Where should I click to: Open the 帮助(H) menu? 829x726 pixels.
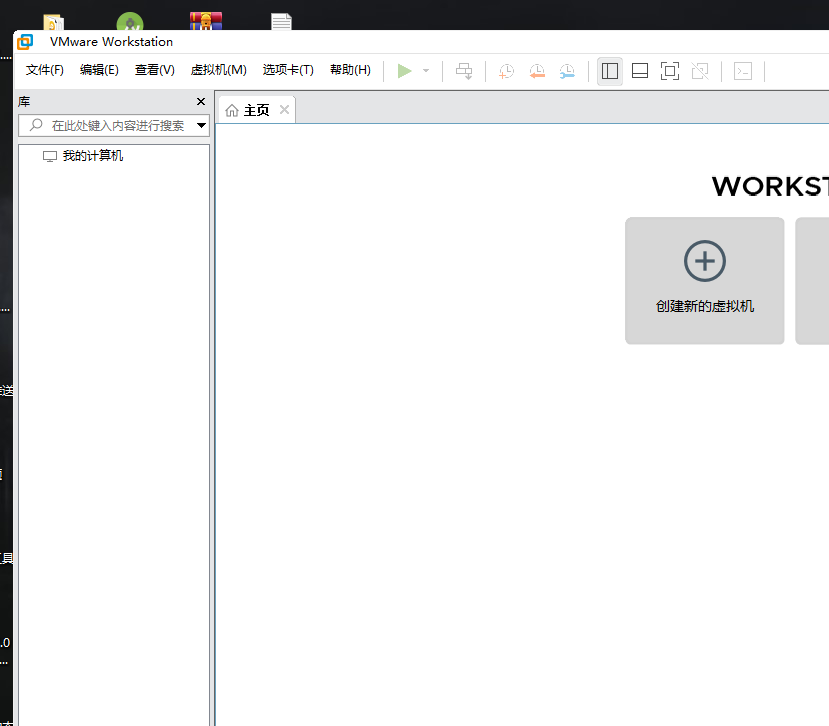tap(350, 70)
